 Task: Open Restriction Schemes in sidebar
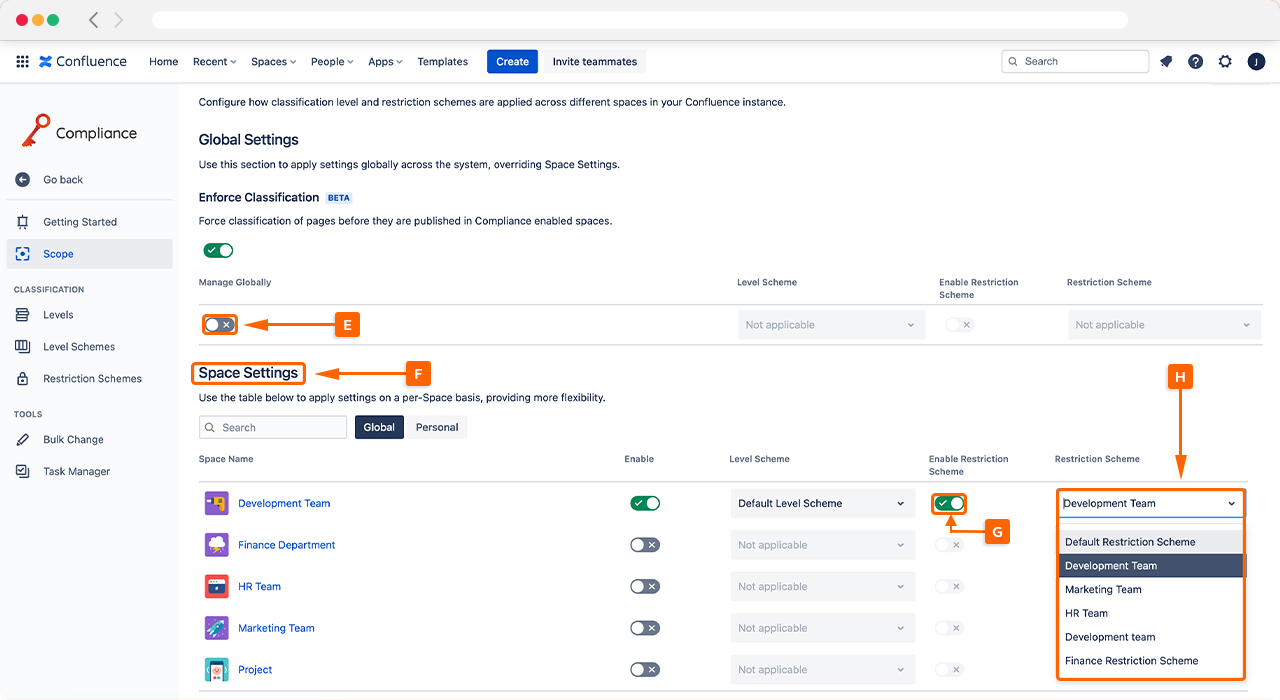point(92,379)
